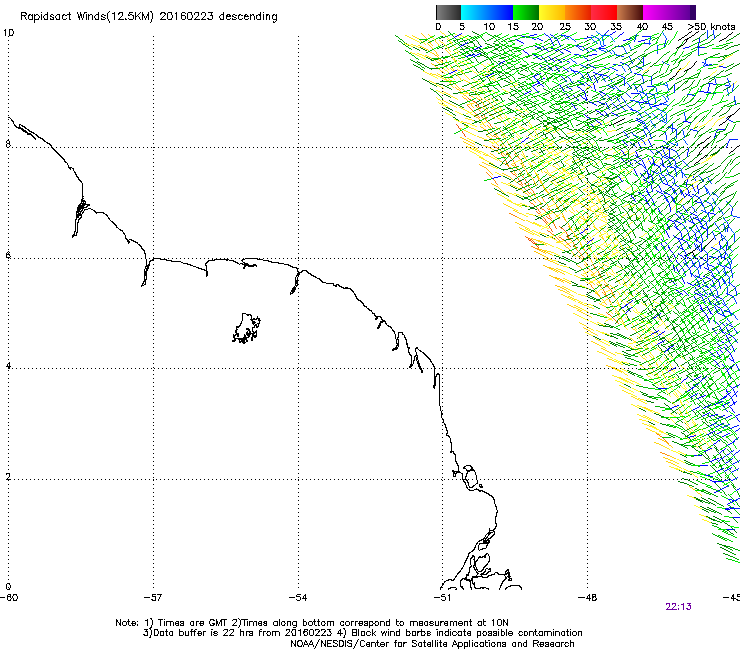This screenshot has width=740, height=650.
Task: Click the yellow 20–25 knots legend segment
Action: pos(552,12)
